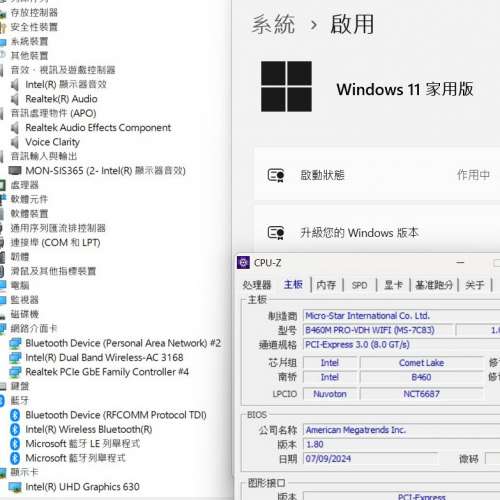Image resolution: width=500 pixels, height=500 pixels.
Task: Select 韌體 category in device tree
Action: coord(20,257)
